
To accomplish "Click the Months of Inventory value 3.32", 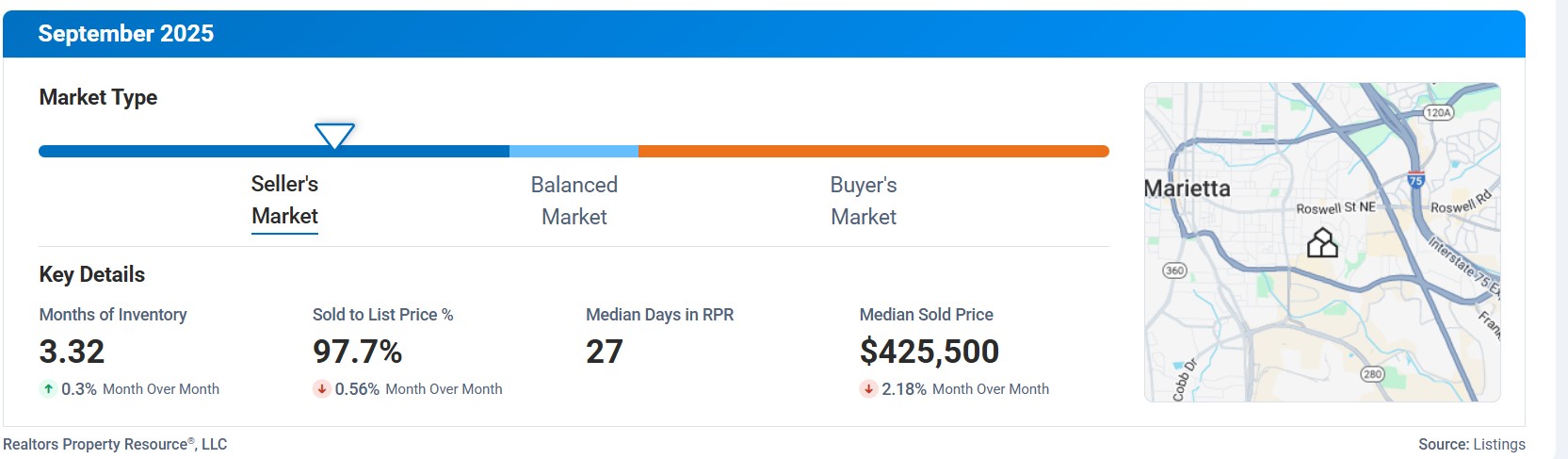I will 72,352.
